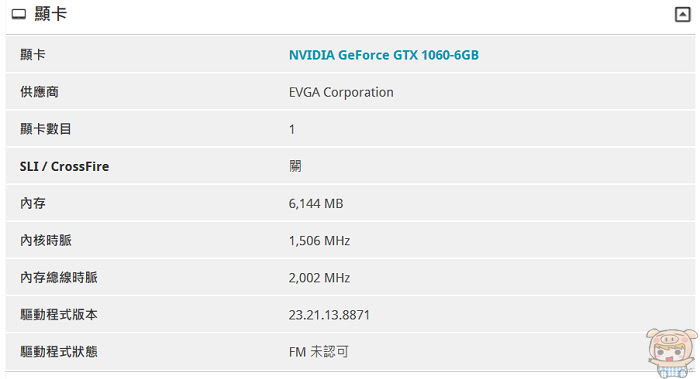The image size is (700, 379).
Task: Click the 驅動程式版本 row label
Action: click(58, 315)
